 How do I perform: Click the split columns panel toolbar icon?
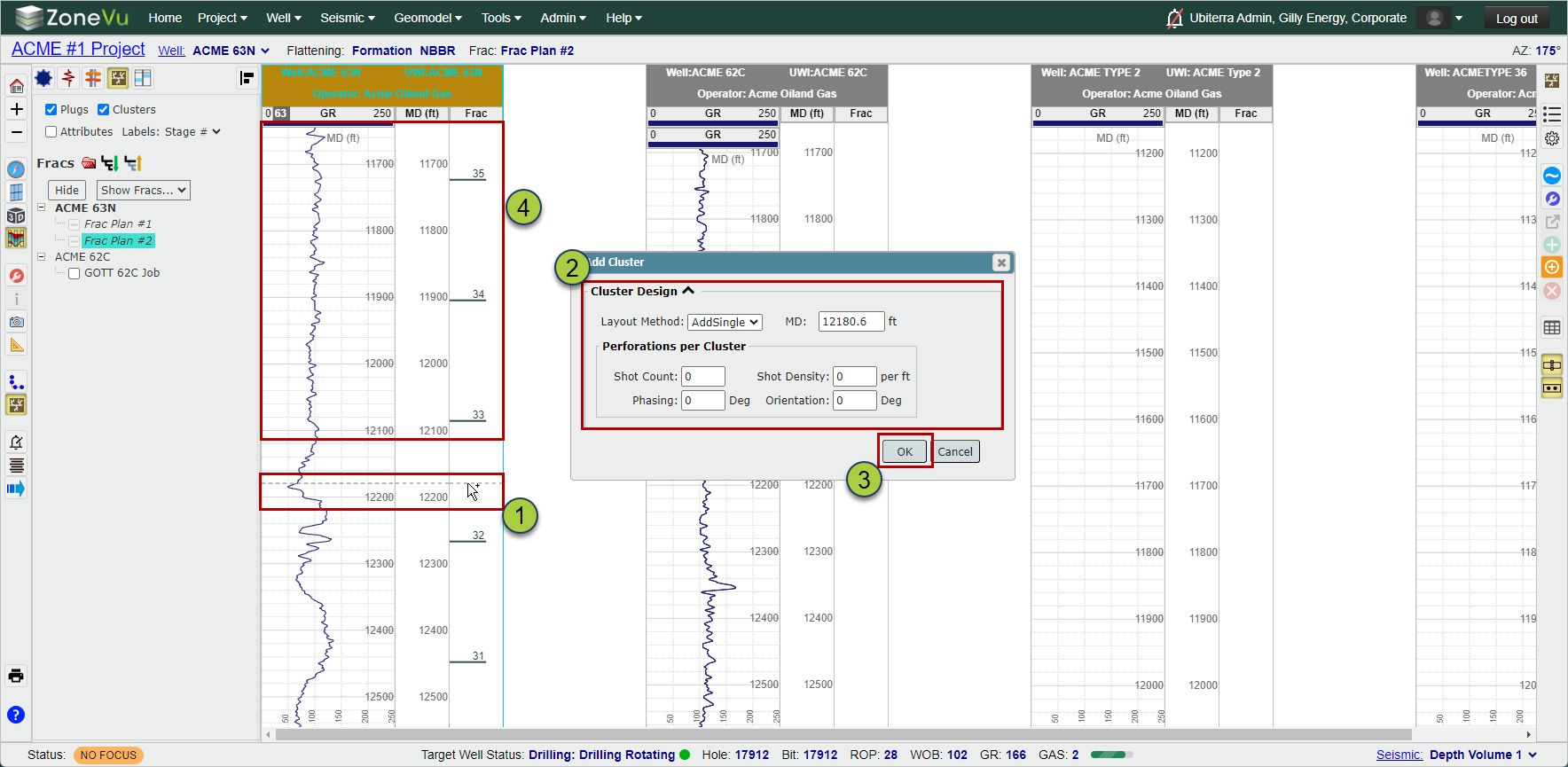coord(143,78)
